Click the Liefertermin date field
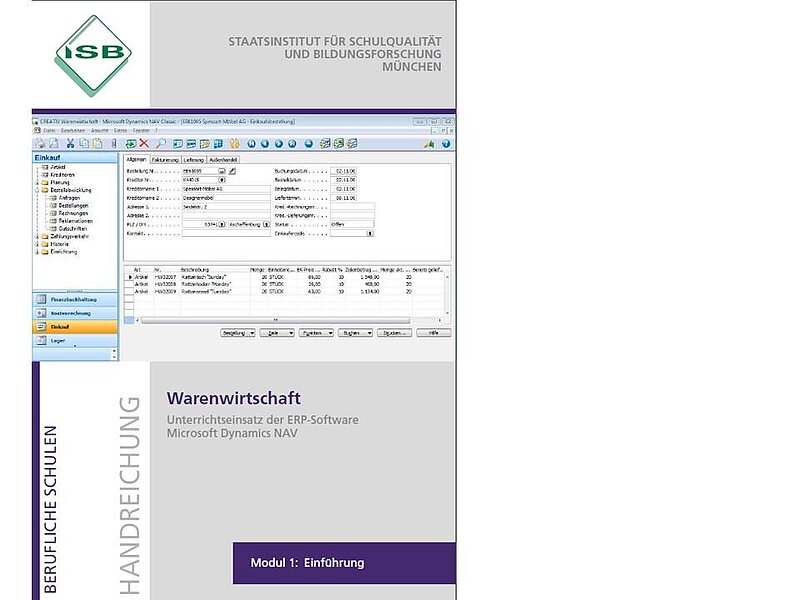The image size is (800, 600). coord(343,198)
